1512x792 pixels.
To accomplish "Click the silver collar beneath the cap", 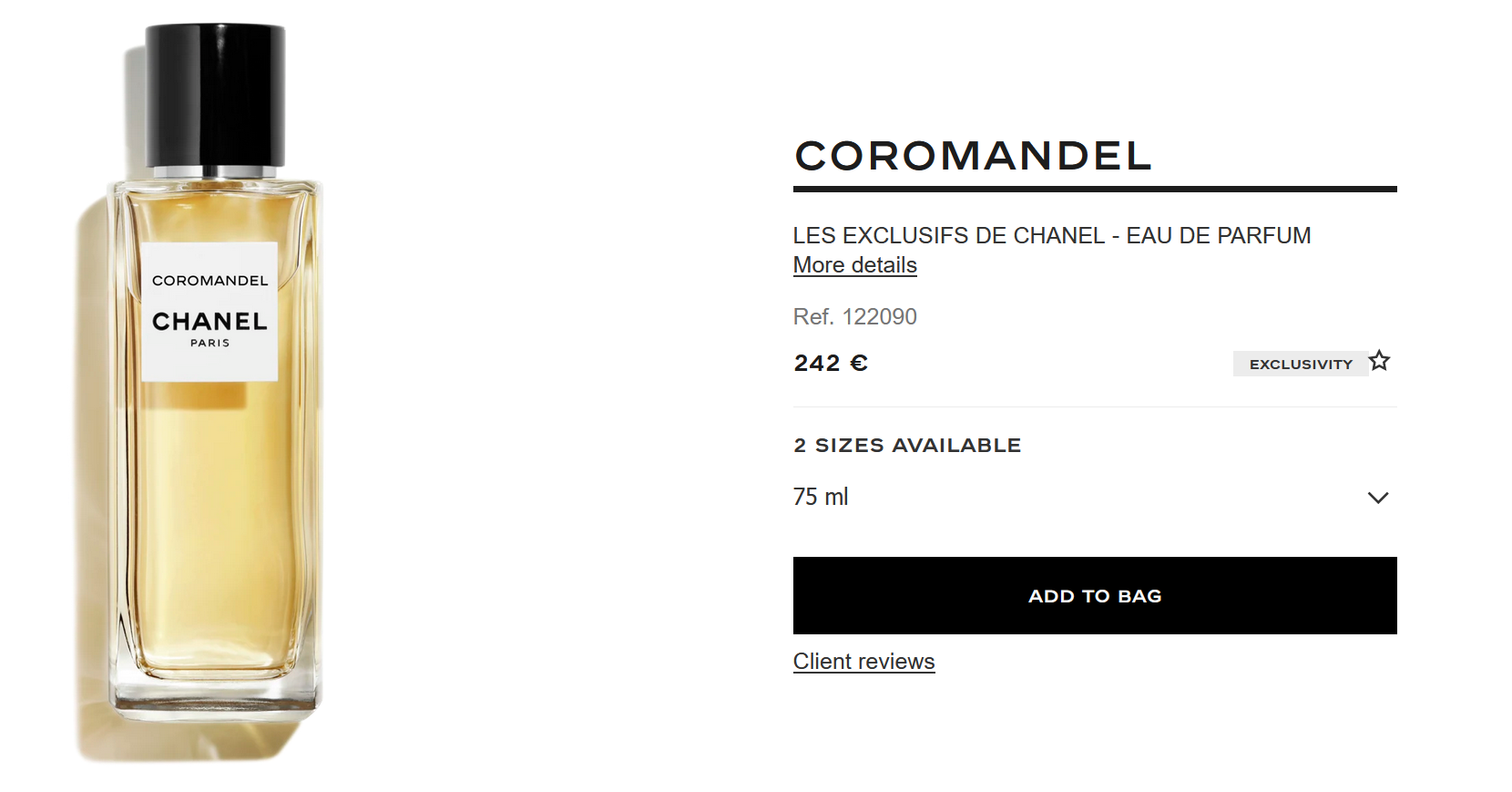I will [x=215, y=172].
